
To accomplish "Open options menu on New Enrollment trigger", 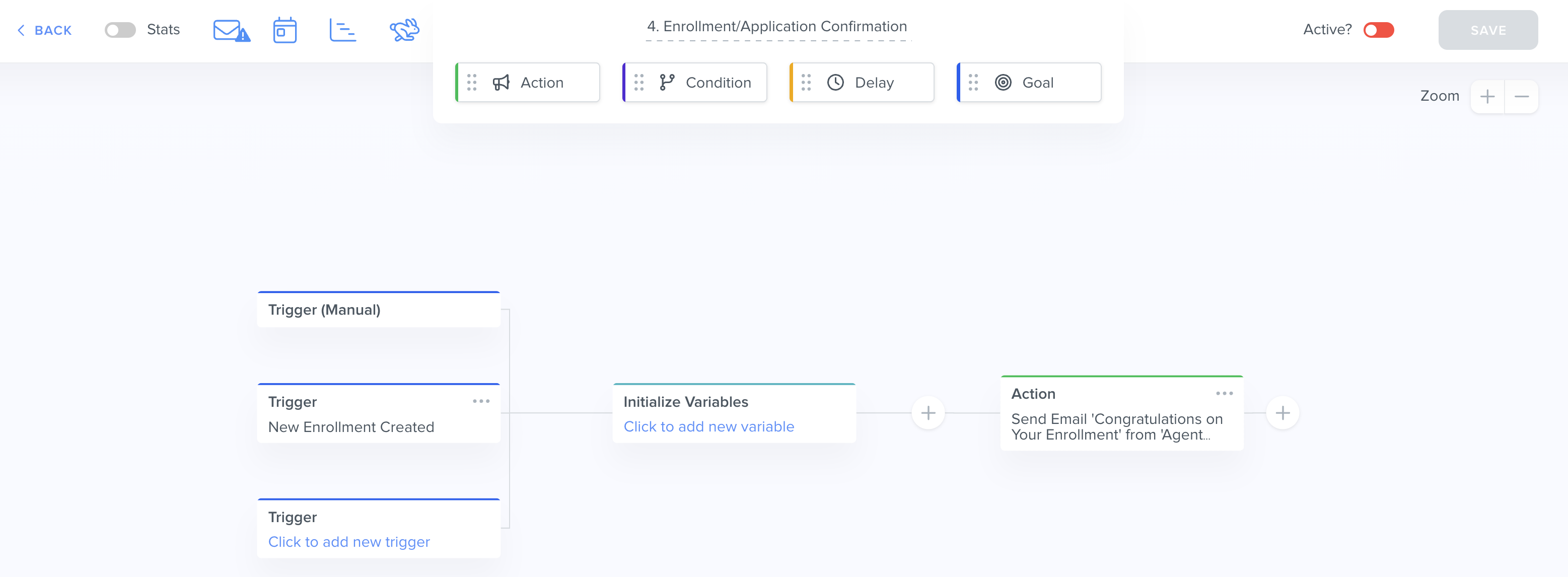I will [481, 401].
